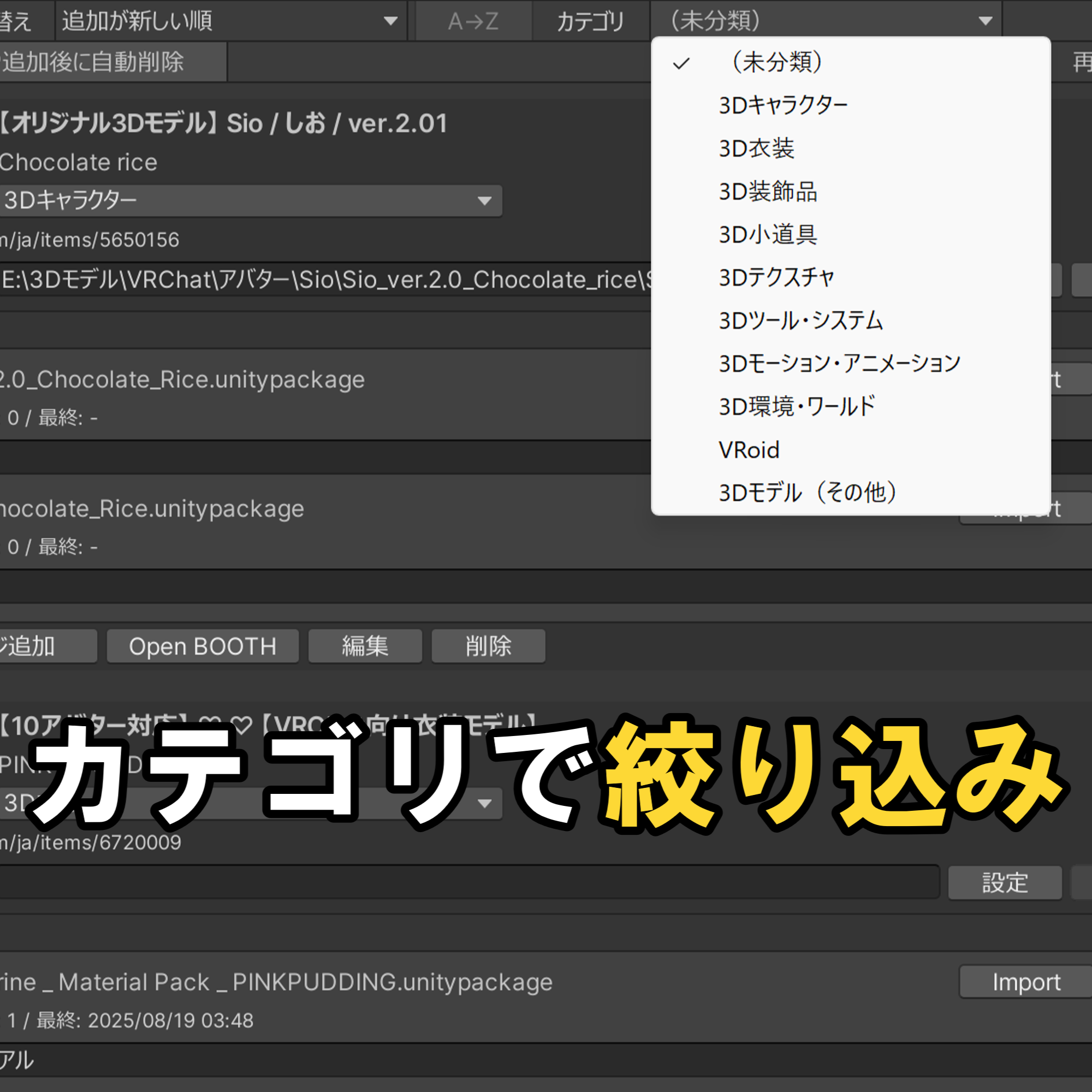Select 3Dモーション・アニメーション category

(838, 363)
